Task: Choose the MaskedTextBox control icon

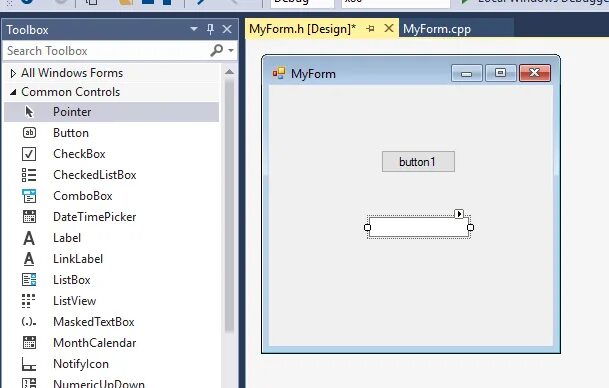Action: point(29,322)
